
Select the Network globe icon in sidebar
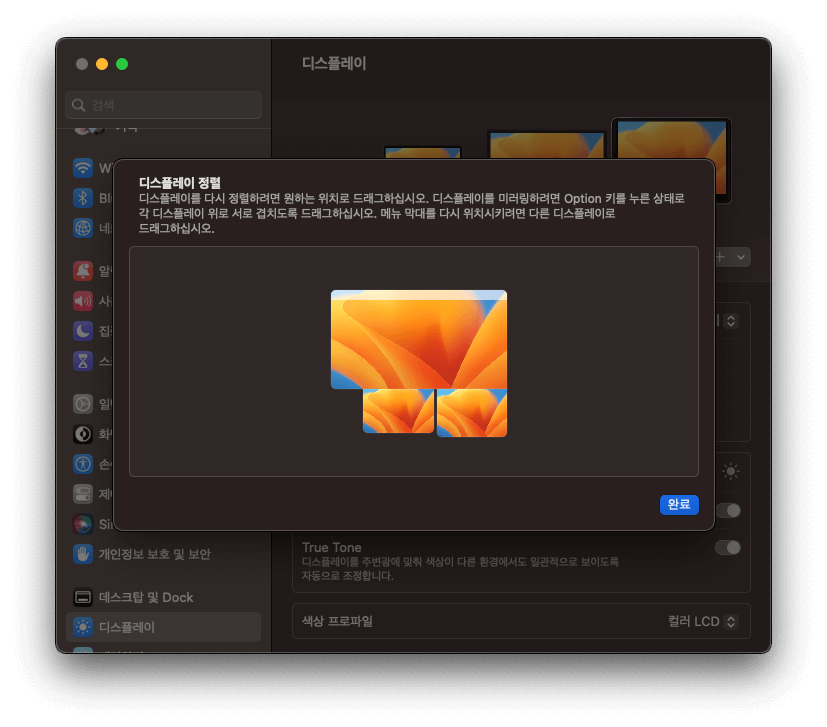point(83,228)
